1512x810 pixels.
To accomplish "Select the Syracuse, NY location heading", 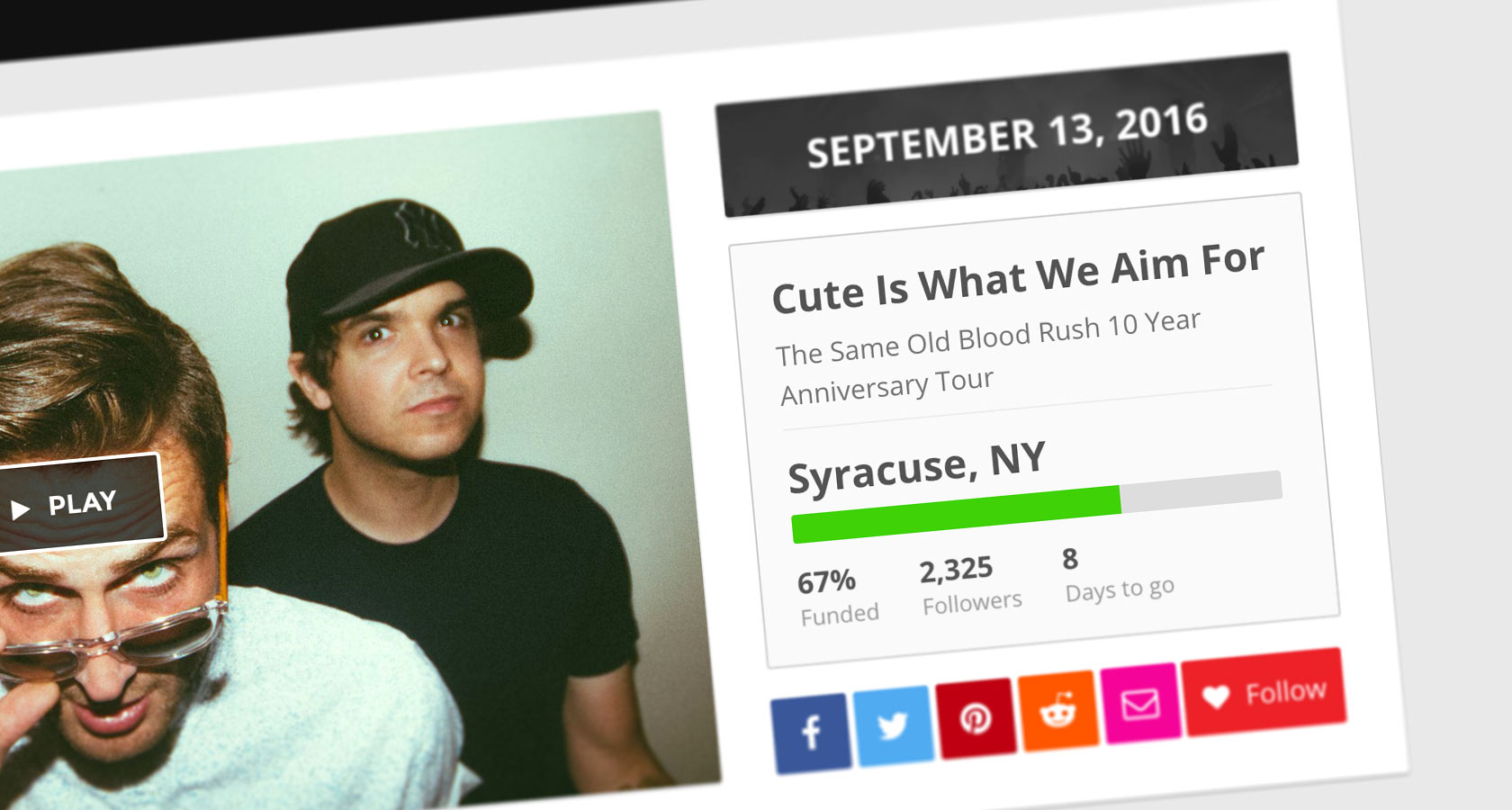I will pos(916,467).
